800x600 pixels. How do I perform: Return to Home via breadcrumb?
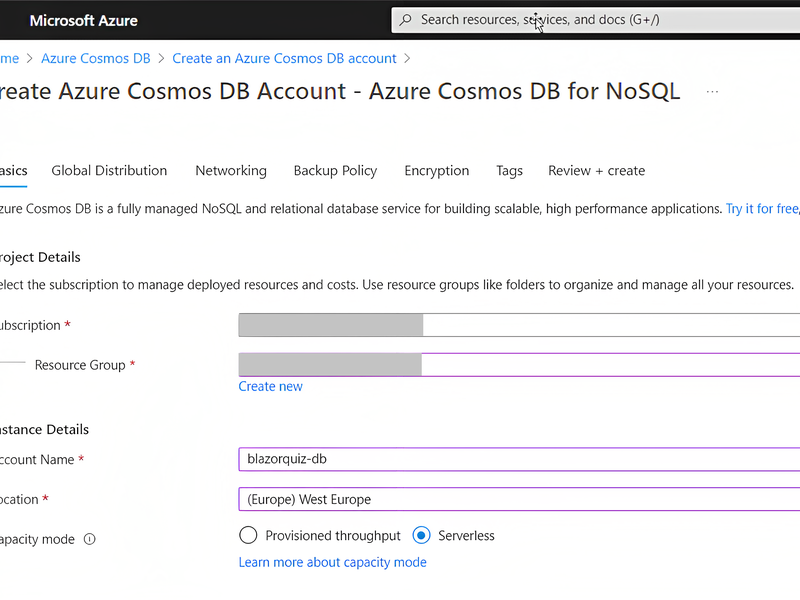click(x=9, y=58)
